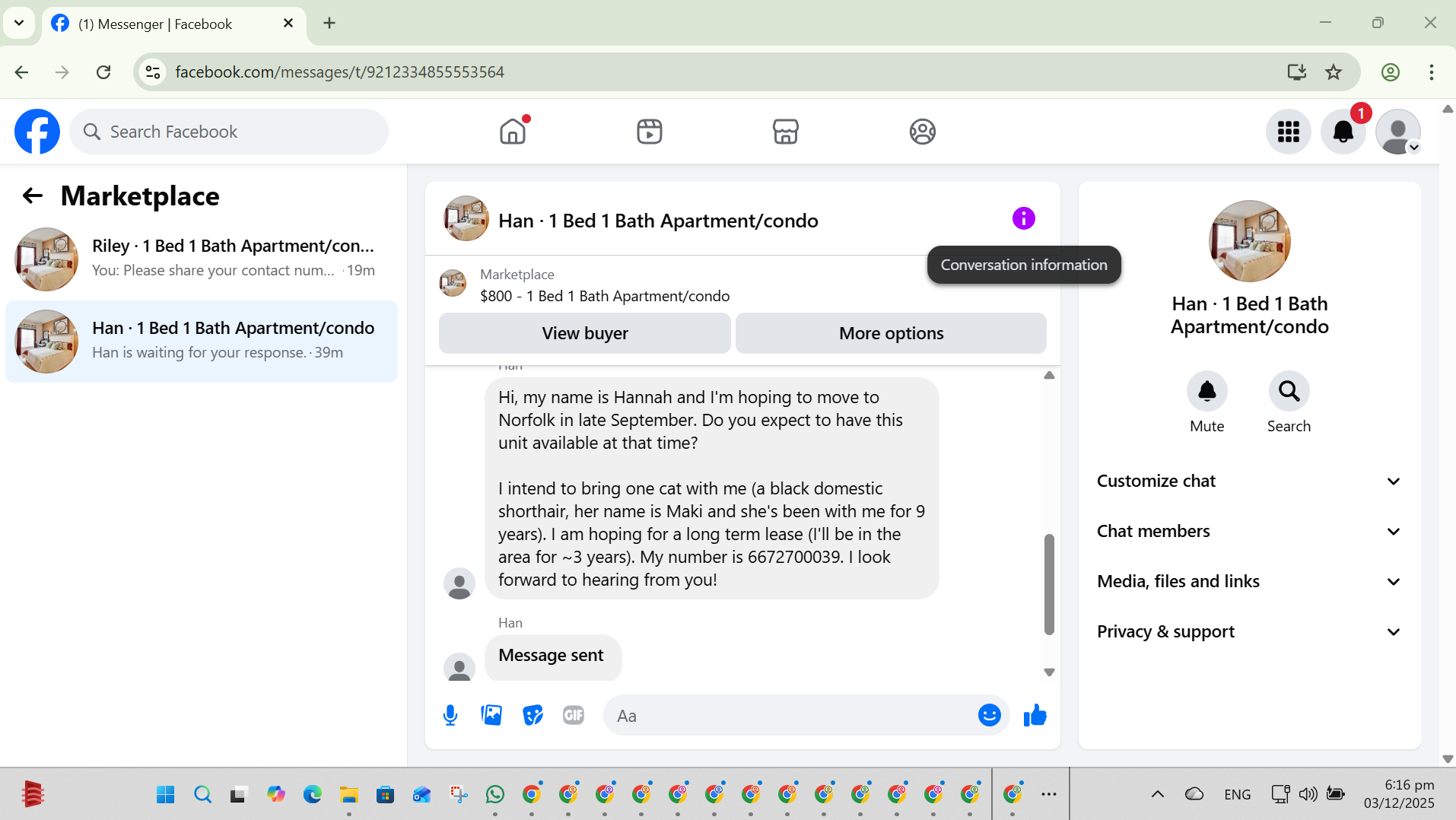
Task: Open the Facebook Video tab icon
Action: 650,132
